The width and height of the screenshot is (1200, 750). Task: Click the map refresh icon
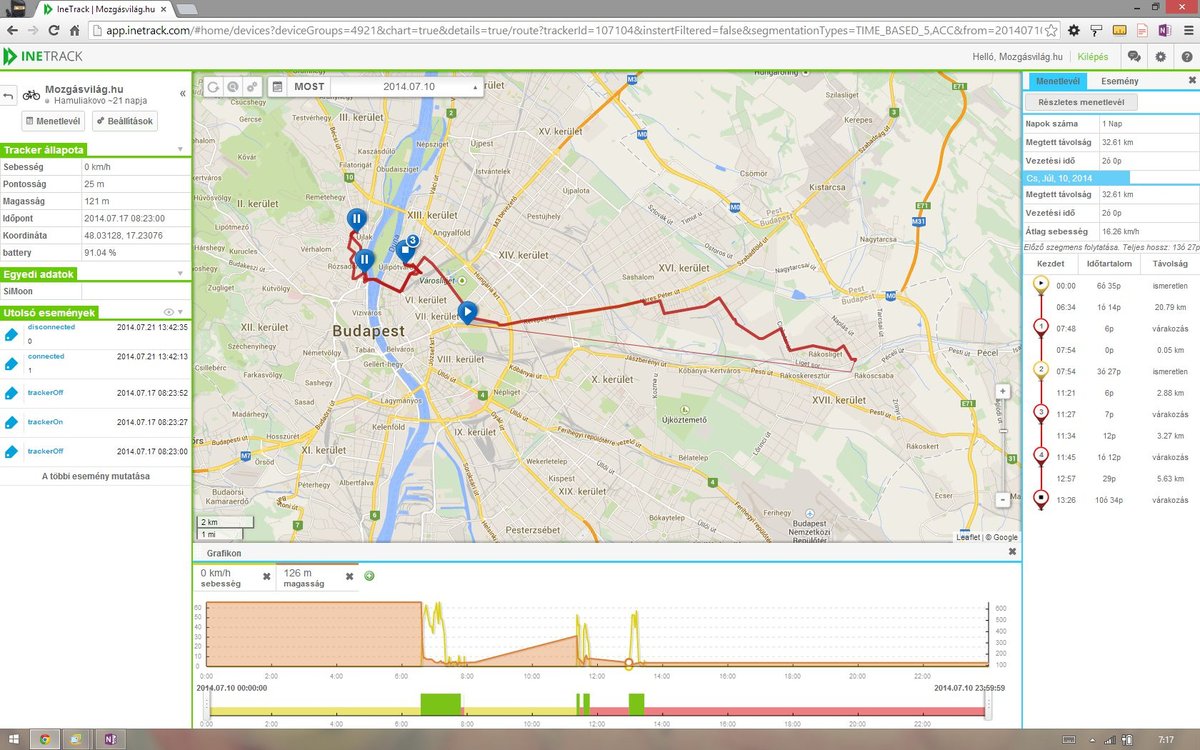[x=212, y=87]
